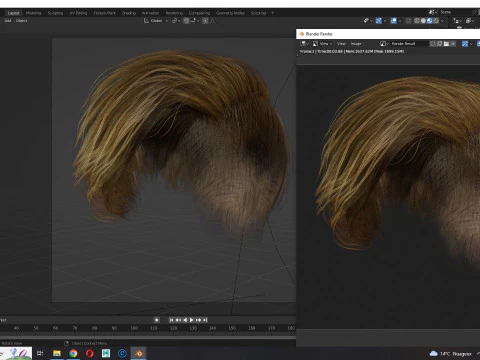The width and height of the screenshot is (480, 360).
Task: Open image file via folder icon
Action: 446,44
